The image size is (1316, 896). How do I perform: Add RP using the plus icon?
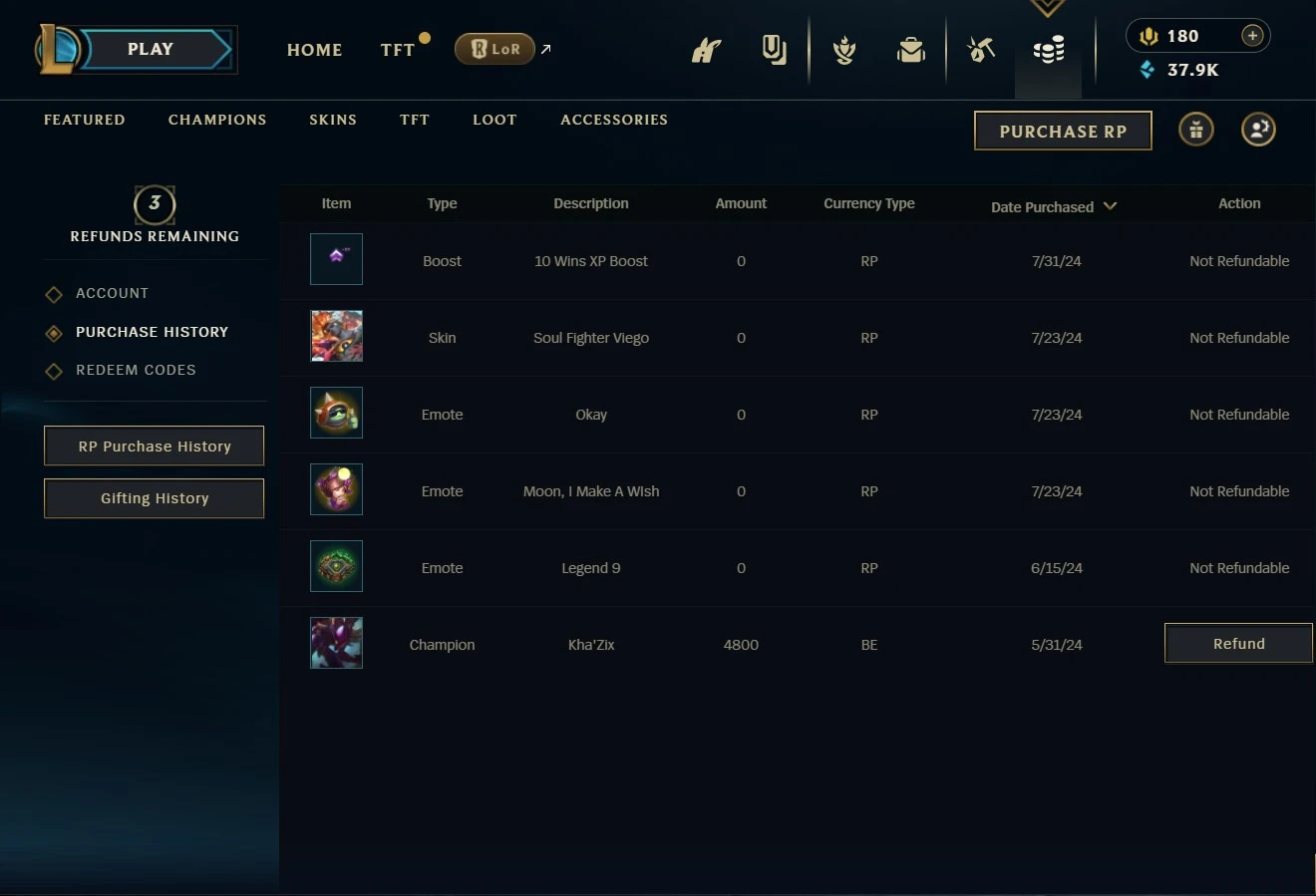(1252, 36)
